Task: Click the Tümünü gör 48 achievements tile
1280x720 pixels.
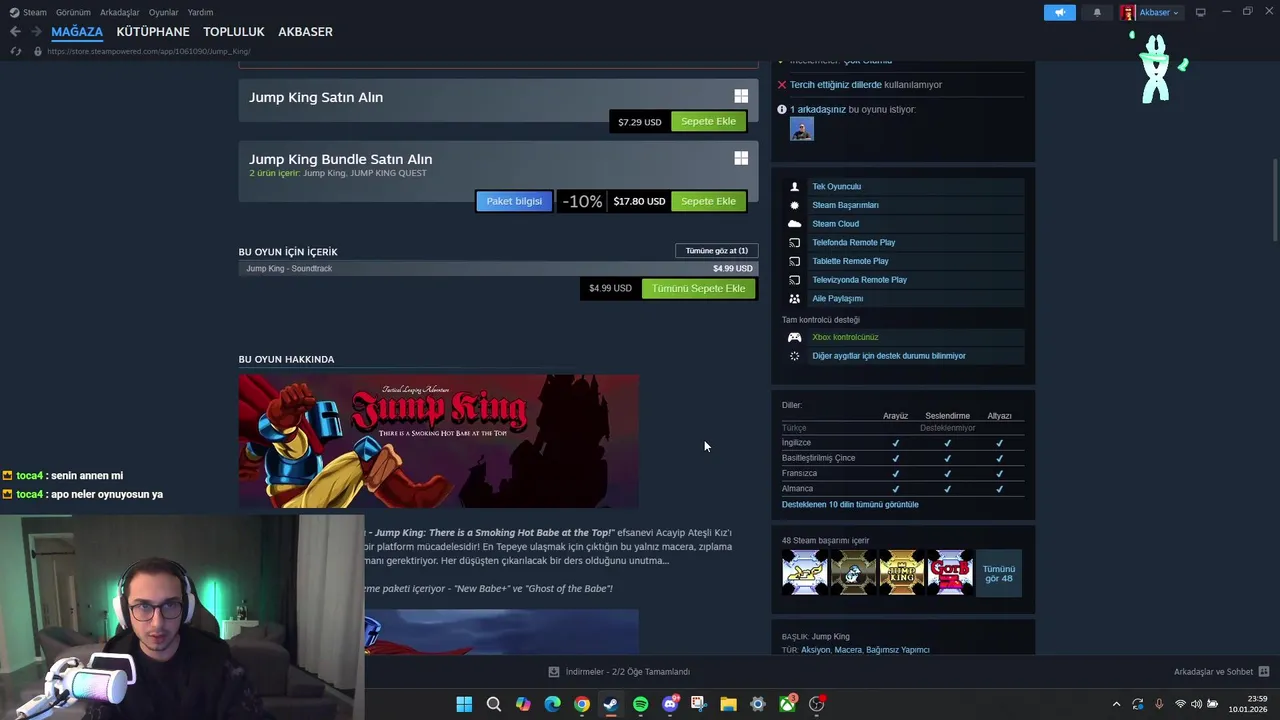Action: pos(998,572)
